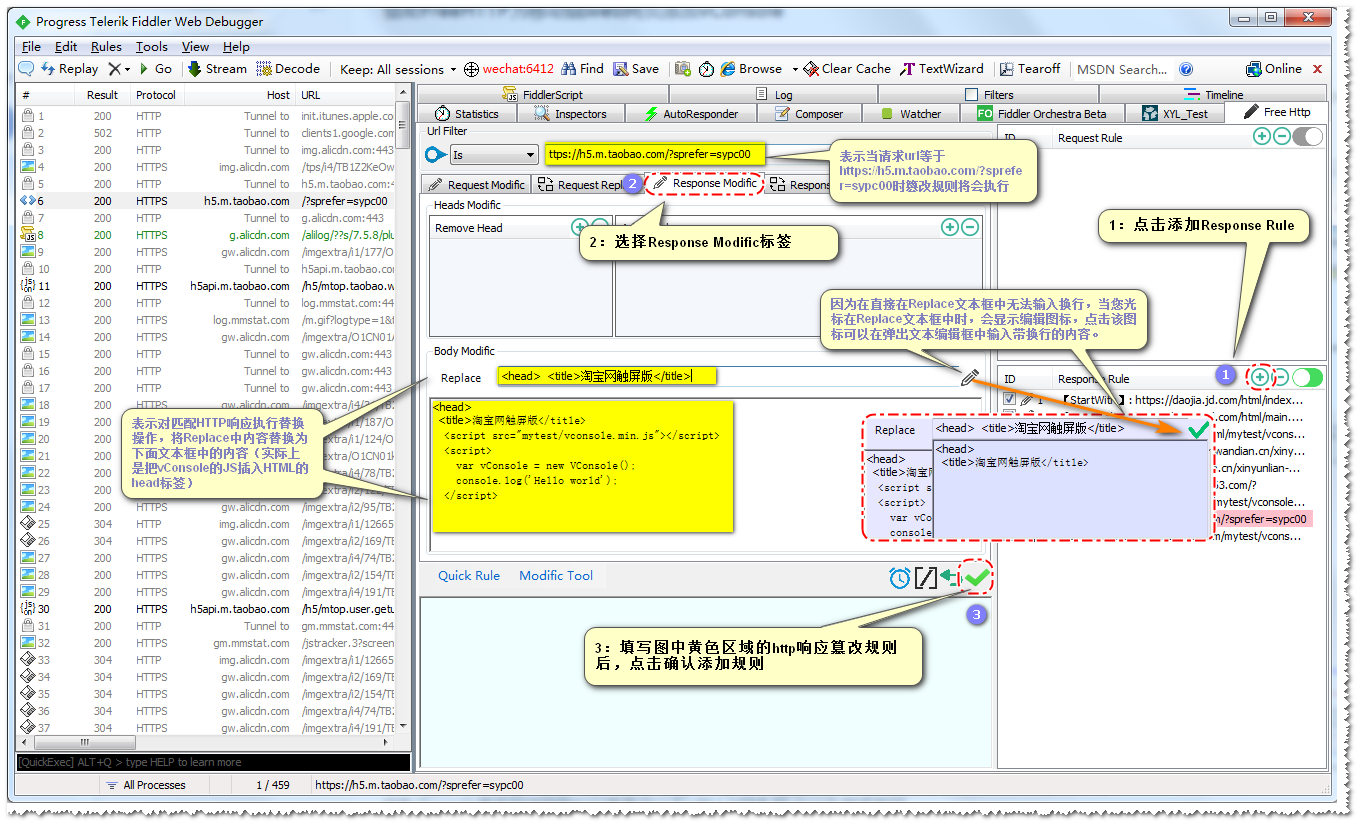This screenshot has height=828, width=1363.
Task: Toggle the Request Rule enable switch
Action: point(1307,137)
